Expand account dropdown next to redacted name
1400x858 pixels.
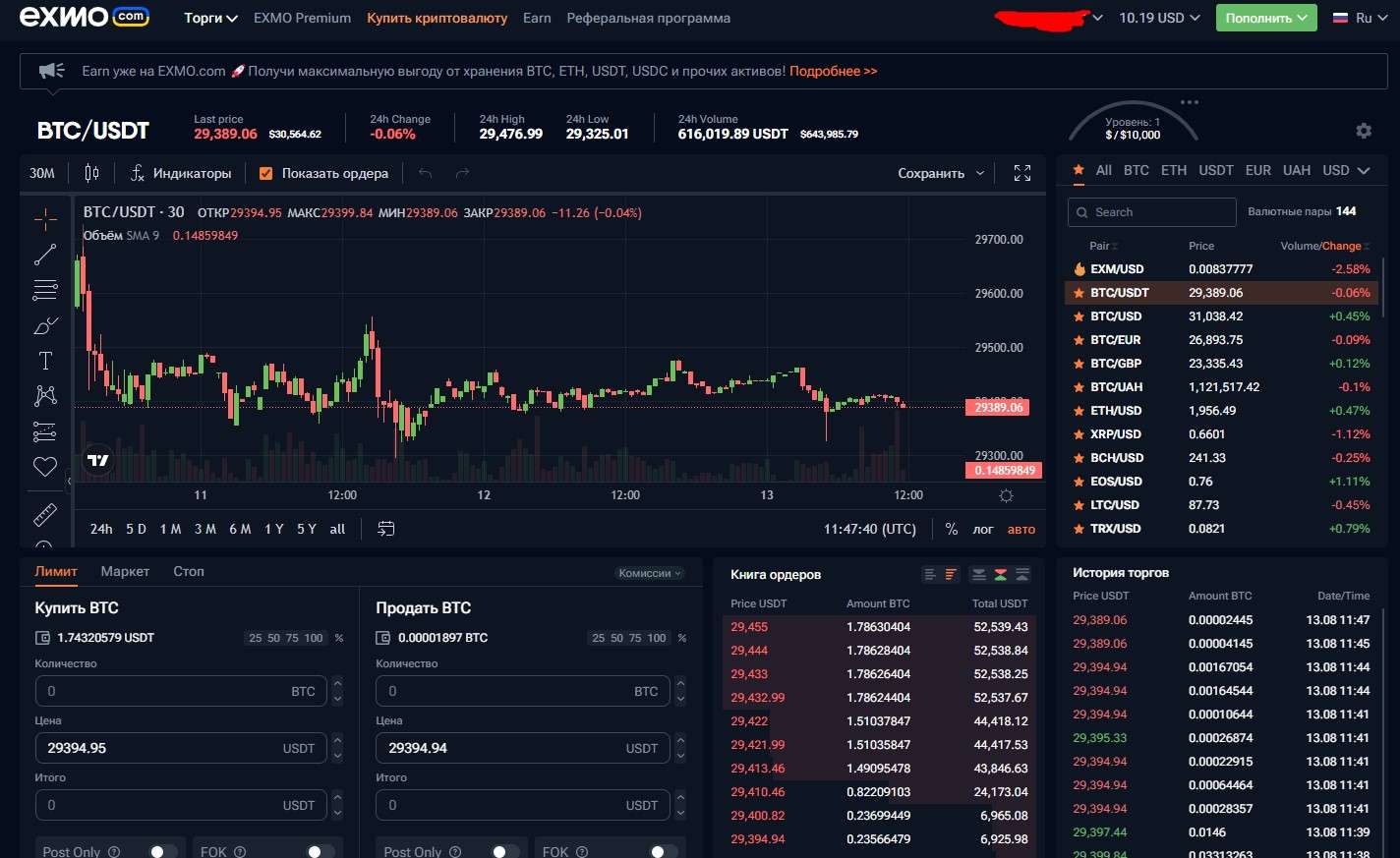pyautogui.click(x=1097, y=18)
